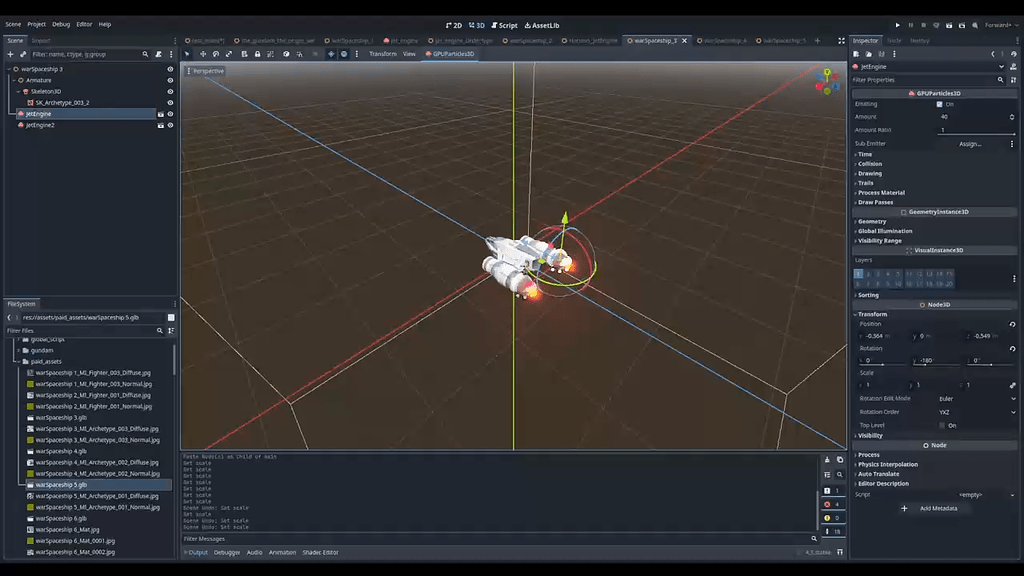Toggle visibility of JetEngine2 node
1024x576 pixels.
click(170, 125)
